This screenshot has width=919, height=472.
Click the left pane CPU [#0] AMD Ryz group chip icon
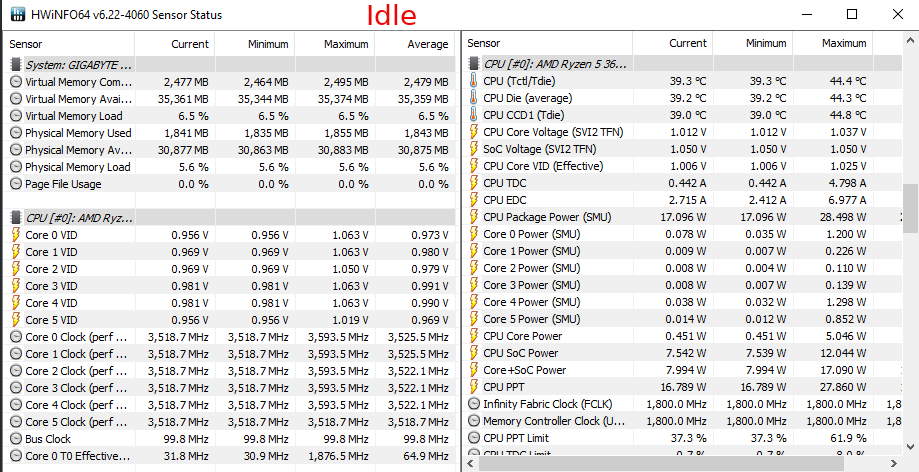point(16,218)
